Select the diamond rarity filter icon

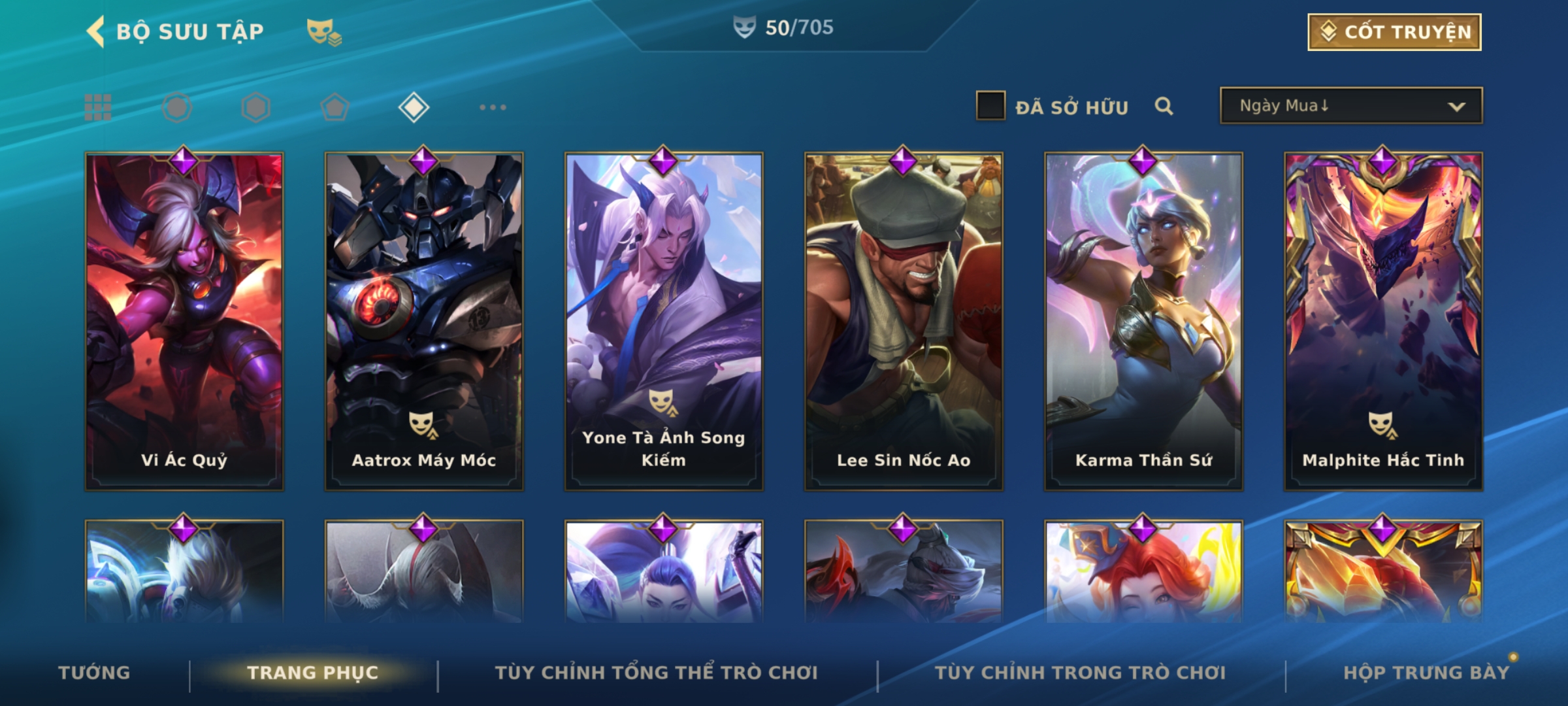pos(414,107)
